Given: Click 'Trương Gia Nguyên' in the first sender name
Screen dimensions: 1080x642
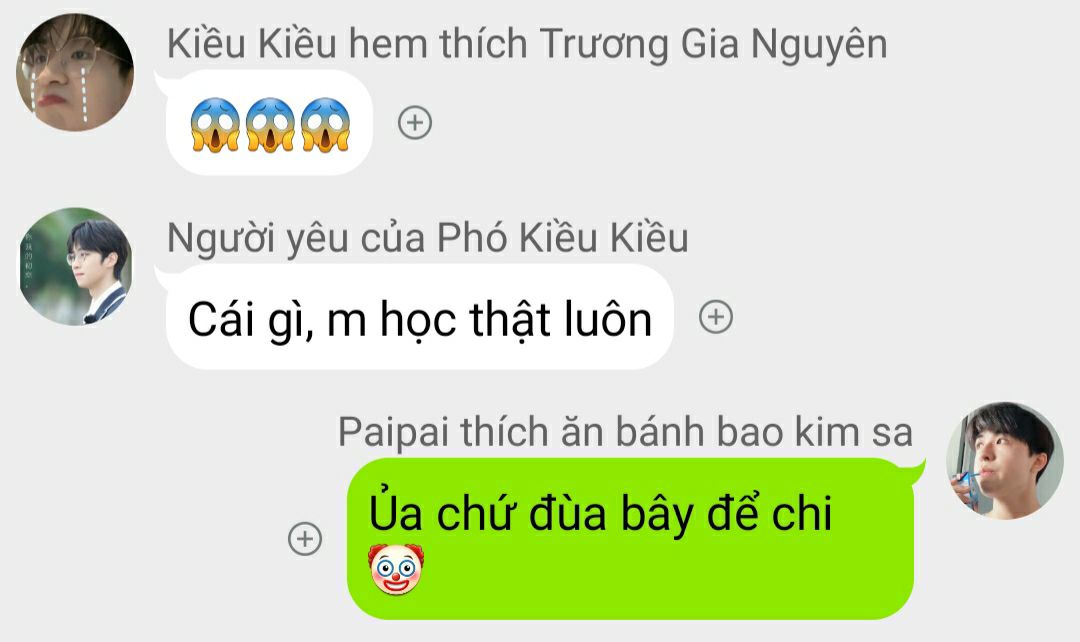Looking at the screenshot, I should 713,44.
